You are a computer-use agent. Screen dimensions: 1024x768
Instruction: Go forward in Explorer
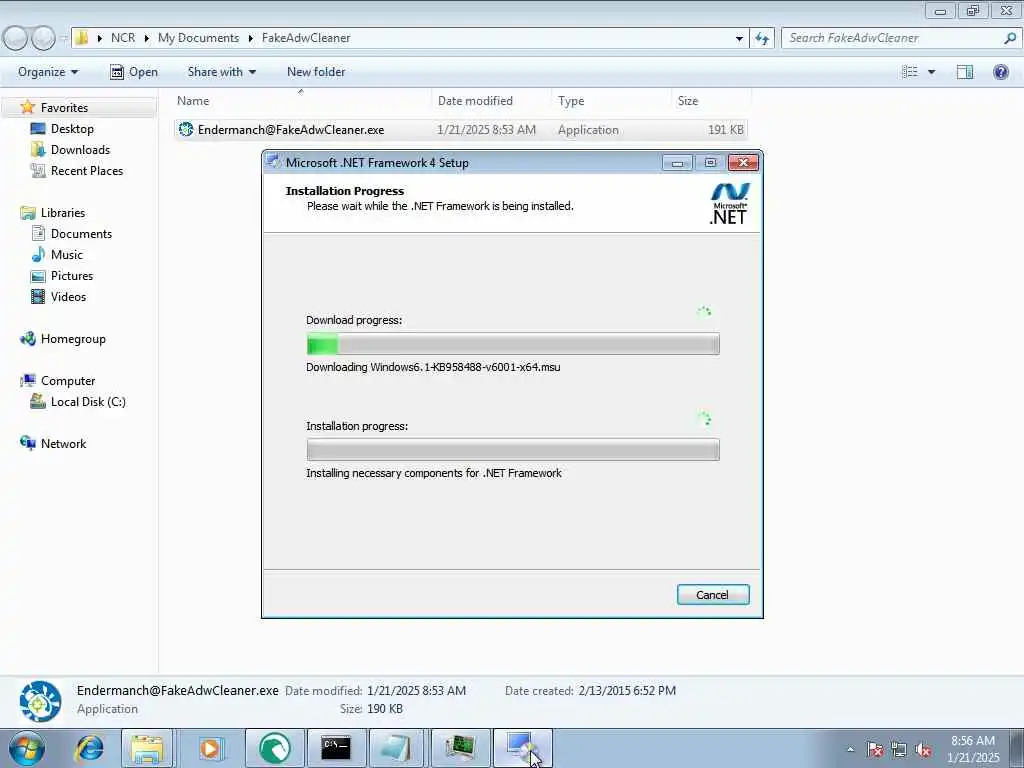43,39
